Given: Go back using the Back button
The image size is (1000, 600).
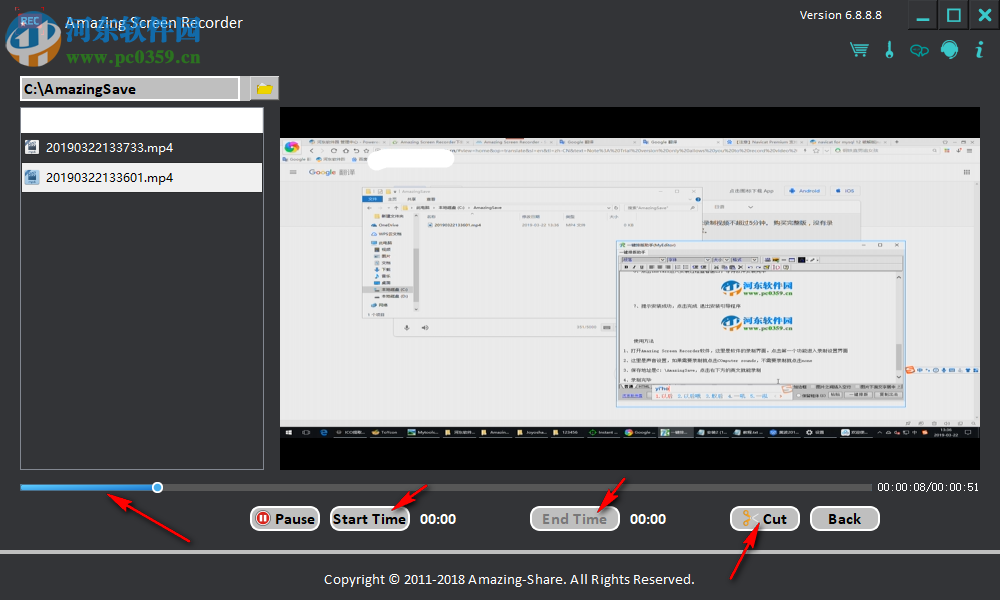Looking at the screenshot, I should coord(844,518).
